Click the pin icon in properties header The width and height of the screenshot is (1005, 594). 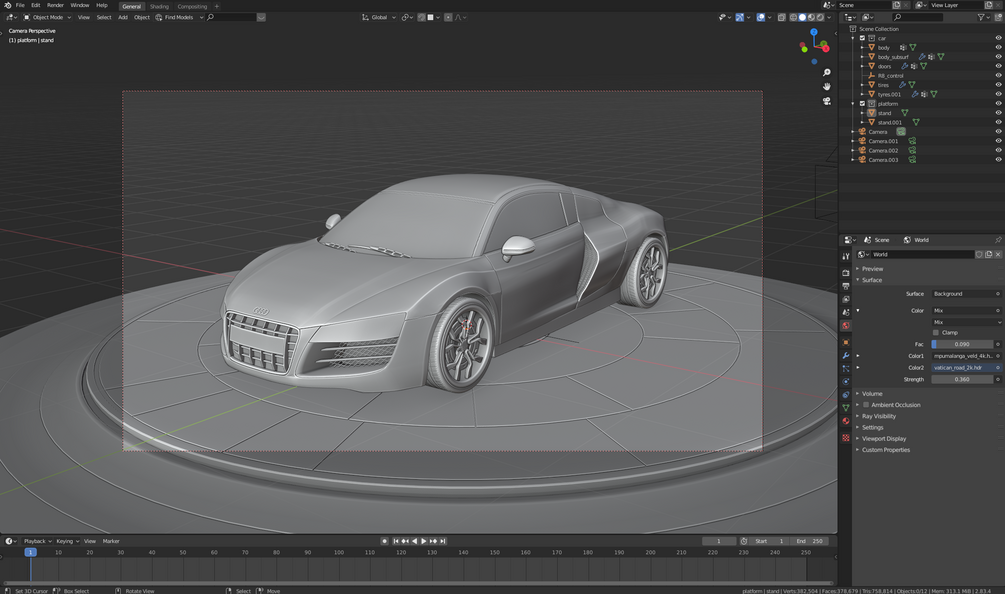click(998, 240)
